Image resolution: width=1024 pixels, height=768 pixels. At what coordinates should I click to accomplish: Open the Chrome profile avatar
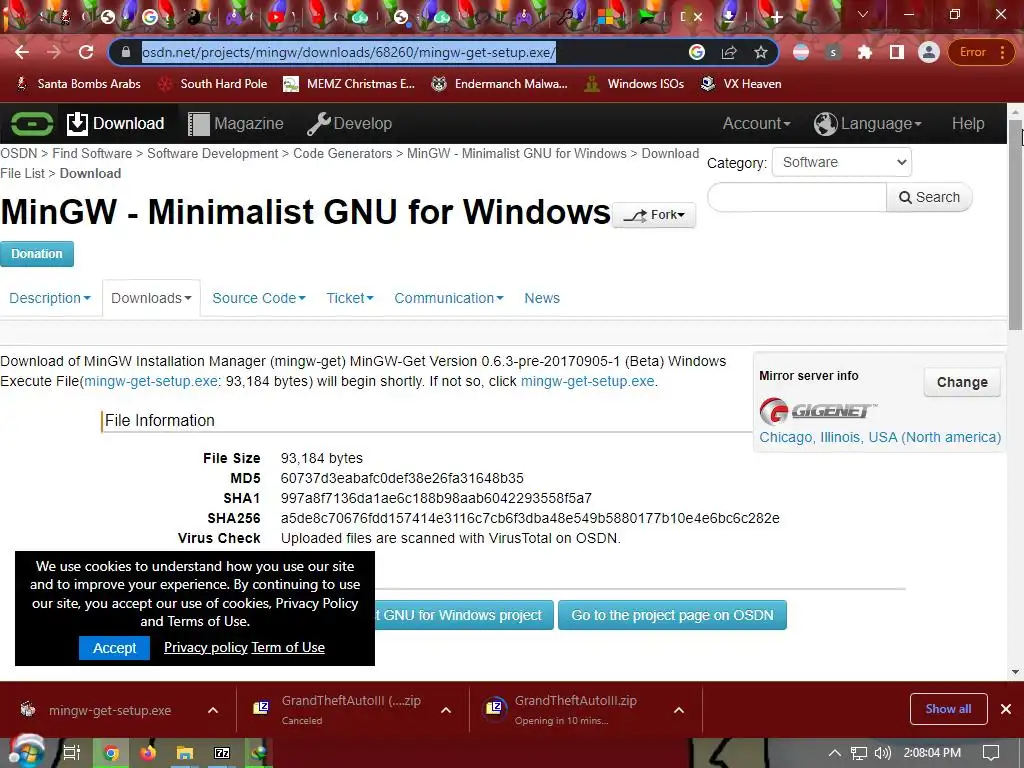[x=928, y=52]
